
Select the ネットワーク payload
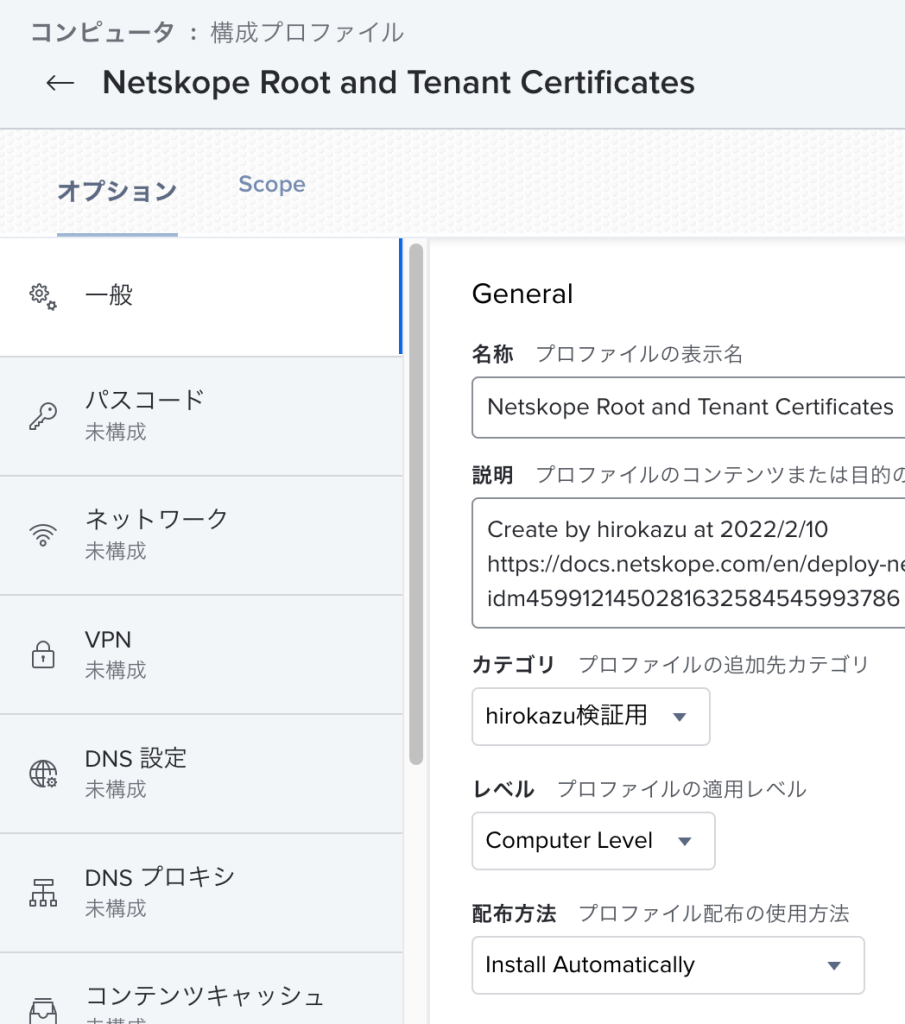click(200, 536)
